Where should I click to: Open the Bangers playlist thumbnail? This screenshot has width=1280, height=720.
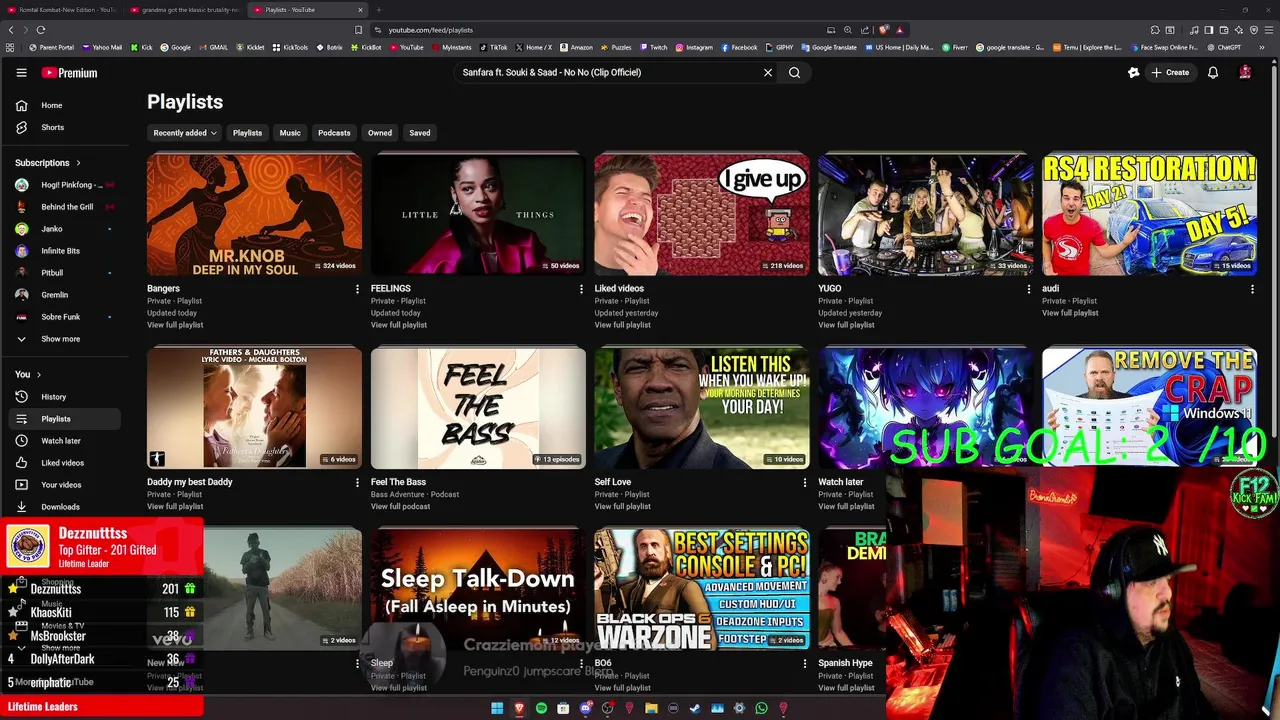click(254, 215)
